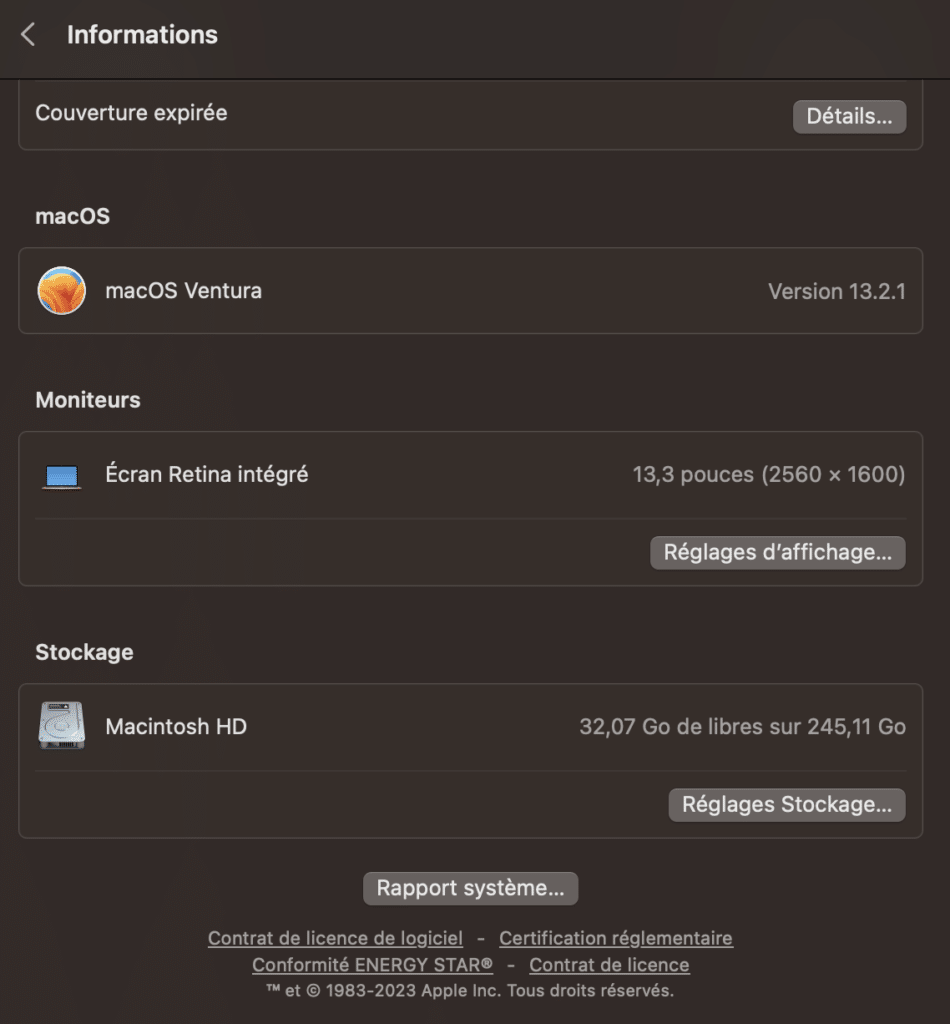Open the coverage Détails button
Viewport: 950px width, 1024px height.
pyautogui.click(x=849, y=116)
